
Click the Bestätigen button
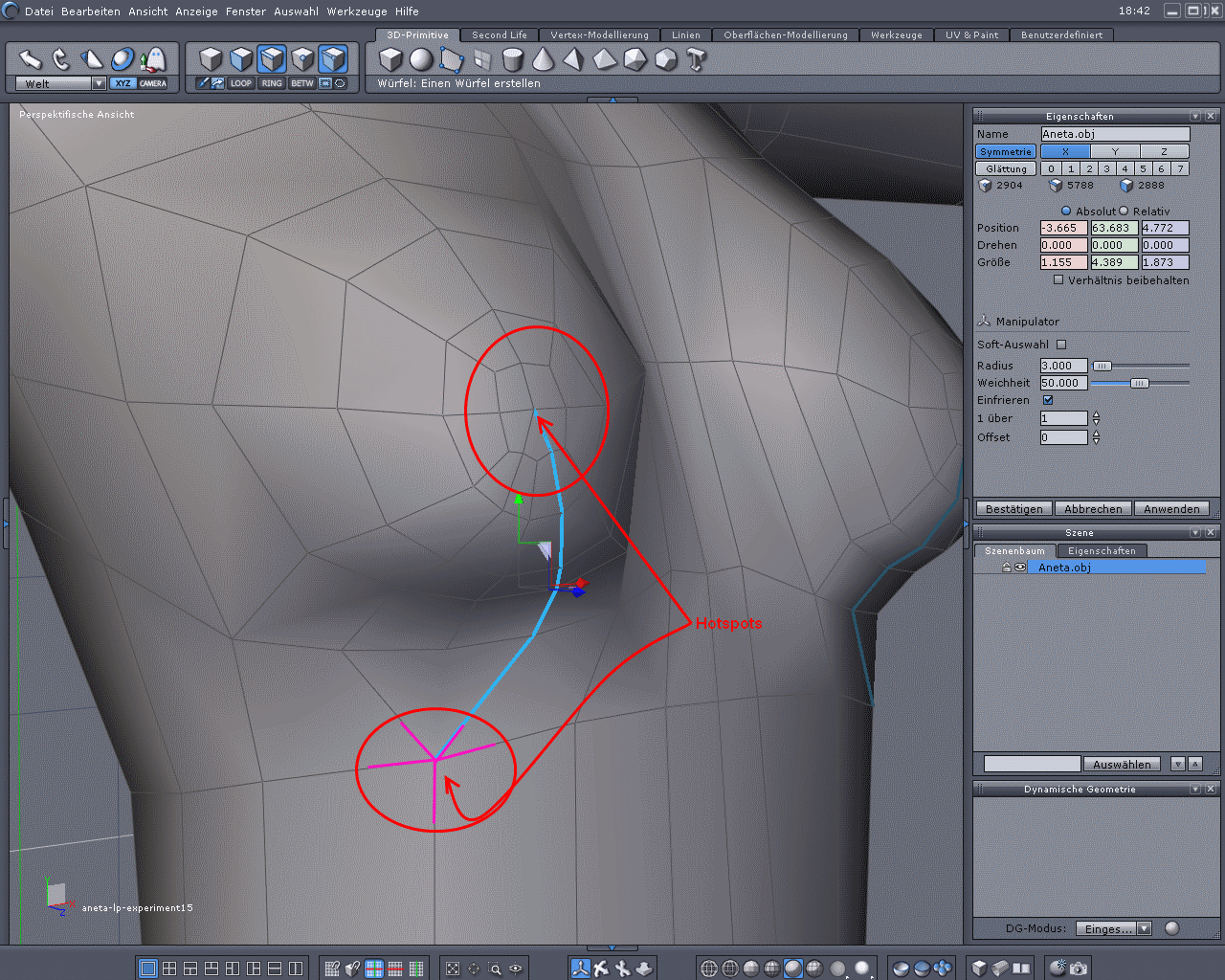click(1014, 509)
